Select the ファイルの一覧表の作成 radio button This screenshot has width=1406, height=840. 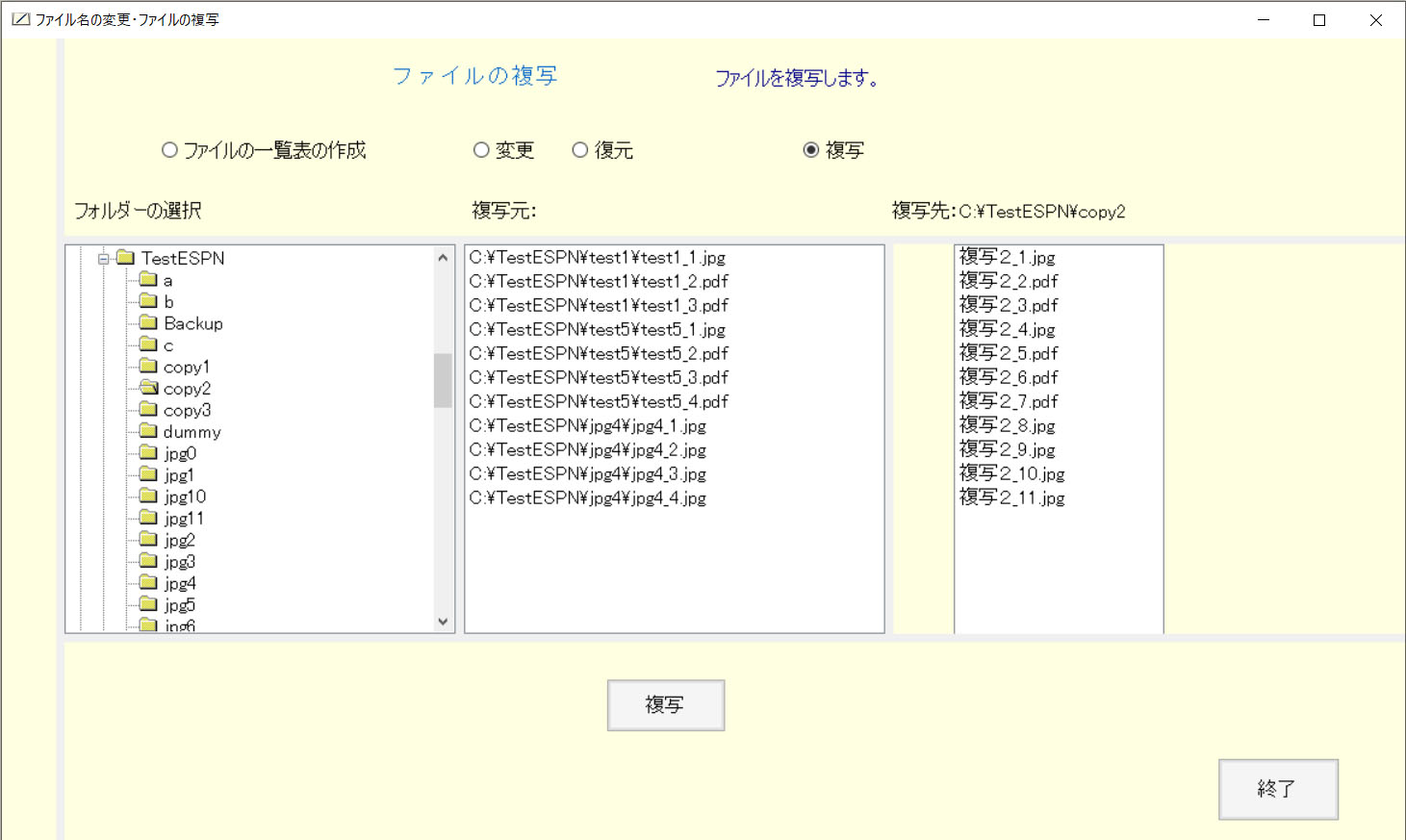(169, 150)
